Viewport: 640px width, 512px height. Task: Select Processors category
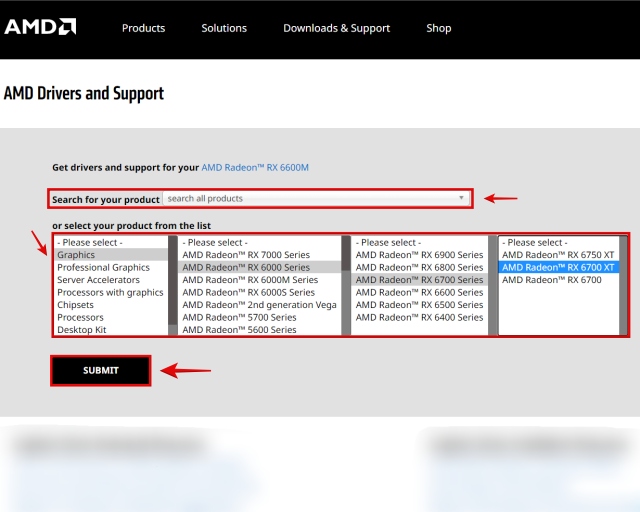pos(111,317)
